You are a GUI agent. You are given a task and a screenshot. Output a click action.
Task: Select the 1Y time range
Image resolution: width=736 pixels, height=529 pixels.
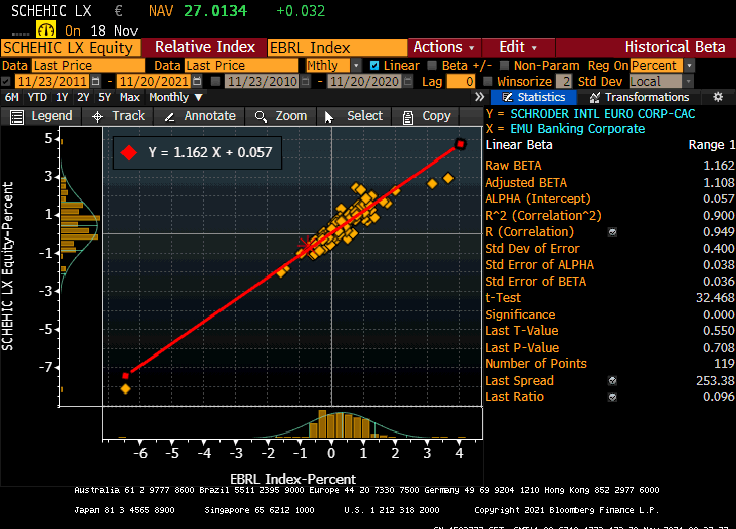point(62,98)
